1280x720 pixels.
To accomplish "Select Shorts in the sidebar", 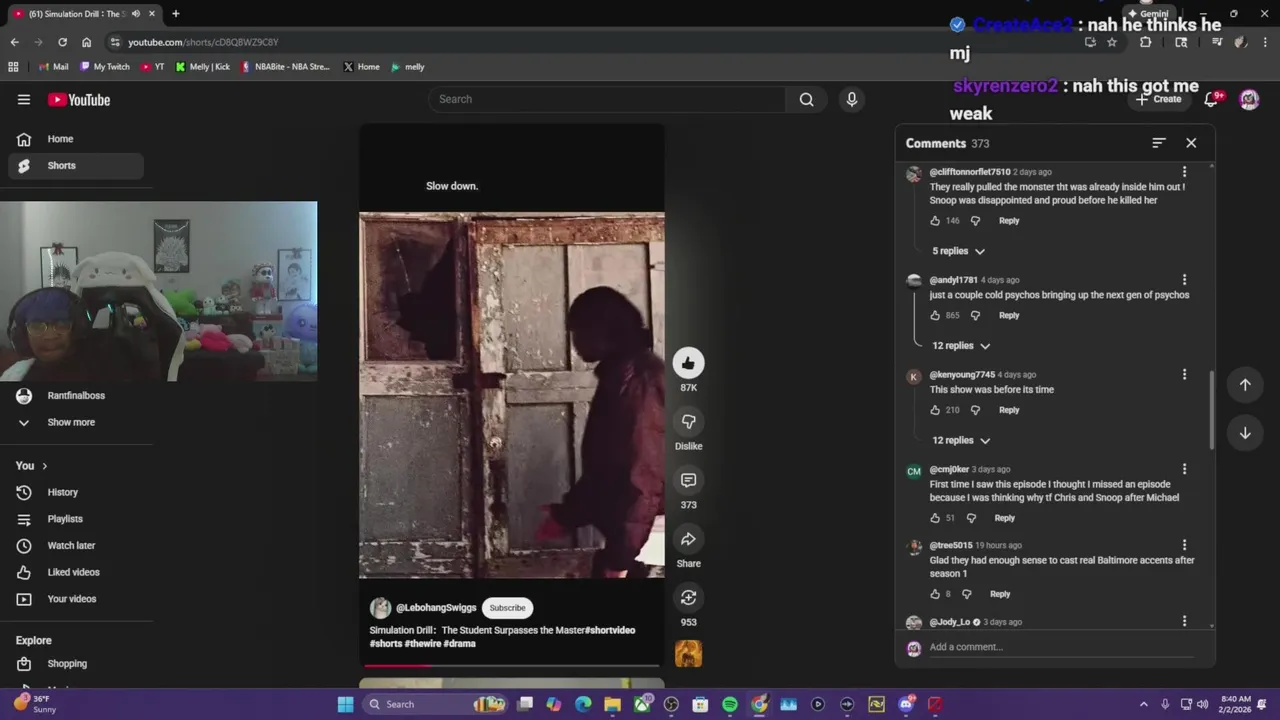I will pos(76,166).
